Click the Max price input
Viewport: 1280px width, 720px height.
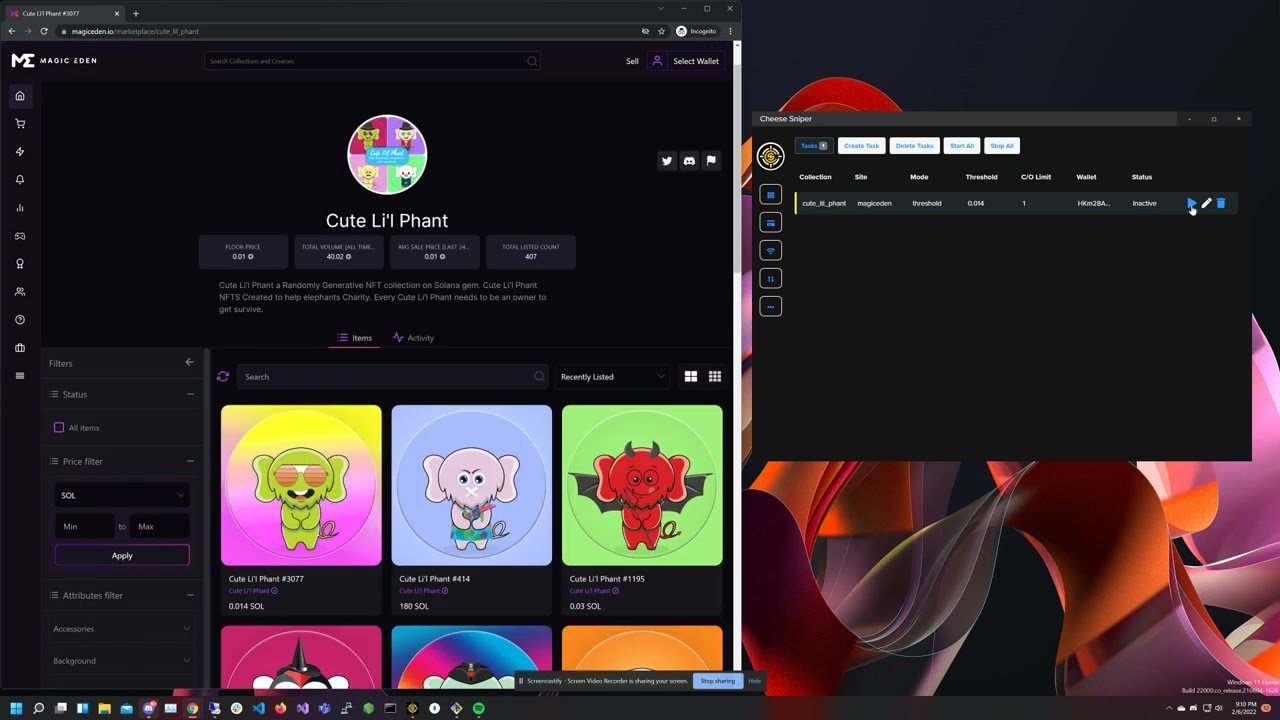coord(160,526)
